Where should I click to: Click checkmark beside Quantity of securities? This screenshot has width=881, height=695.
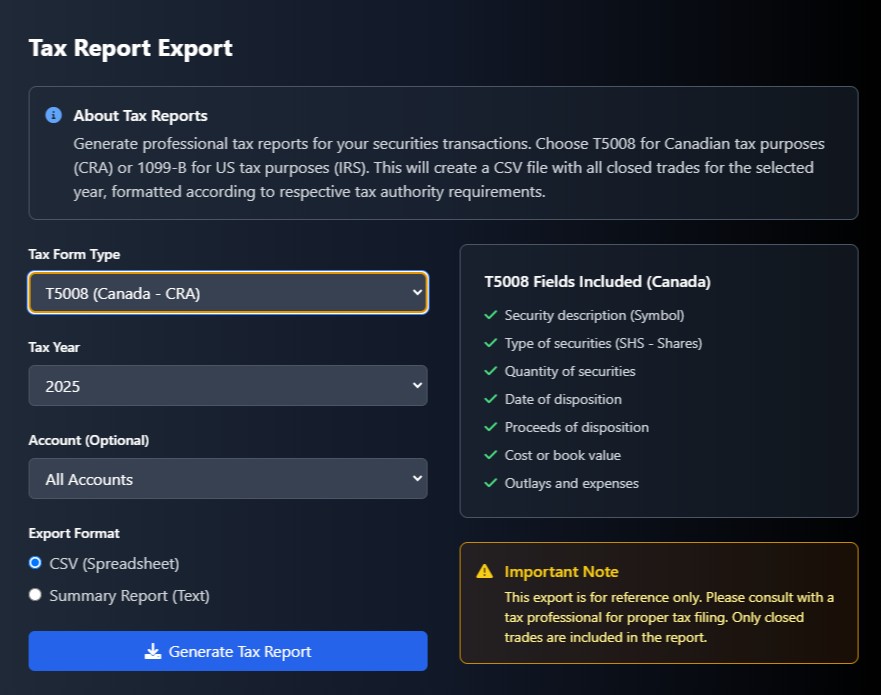coord(489,371)
